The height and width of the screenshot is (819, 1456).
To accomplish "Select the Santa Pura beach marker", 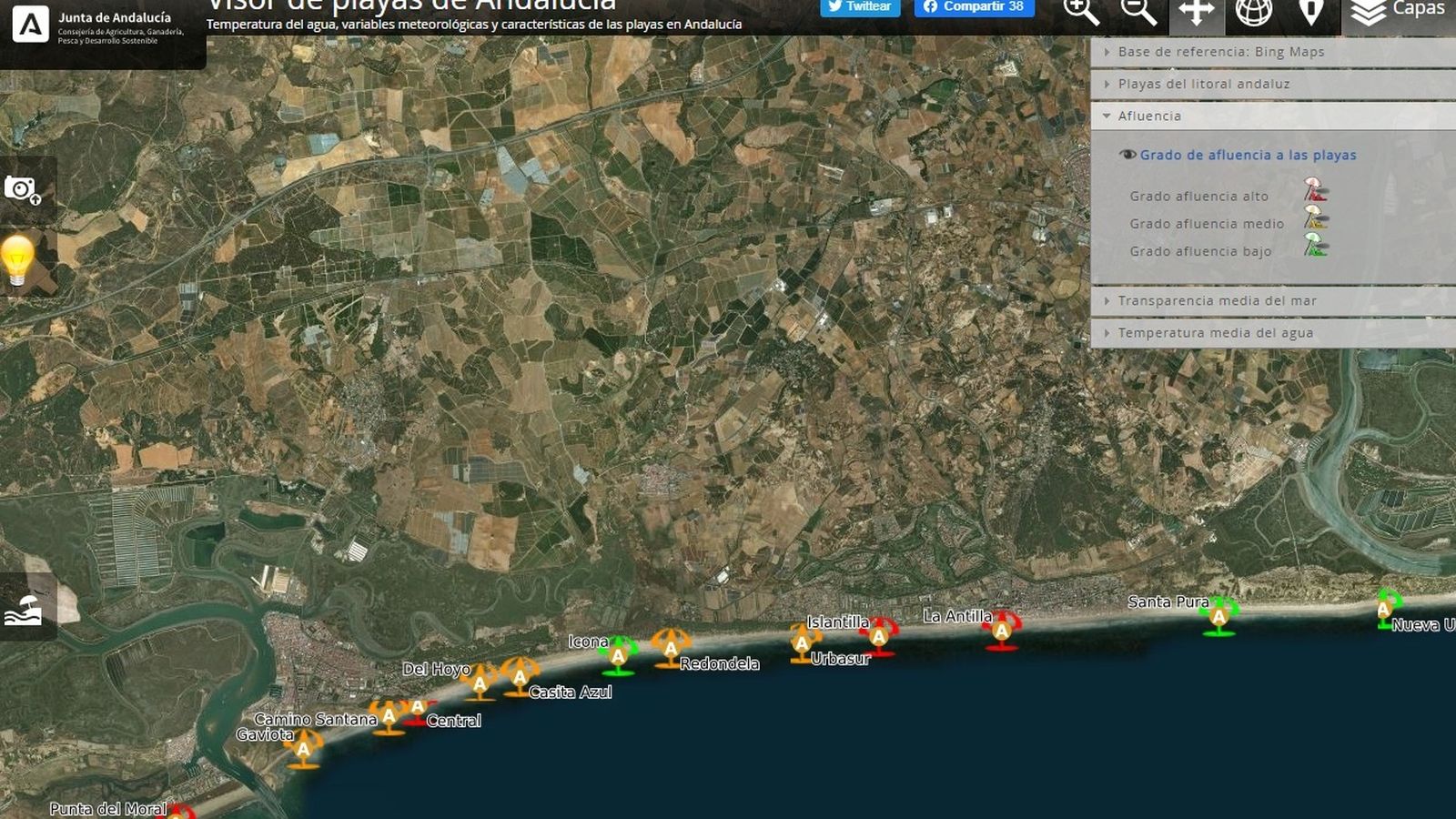I will pos(1218,616).
